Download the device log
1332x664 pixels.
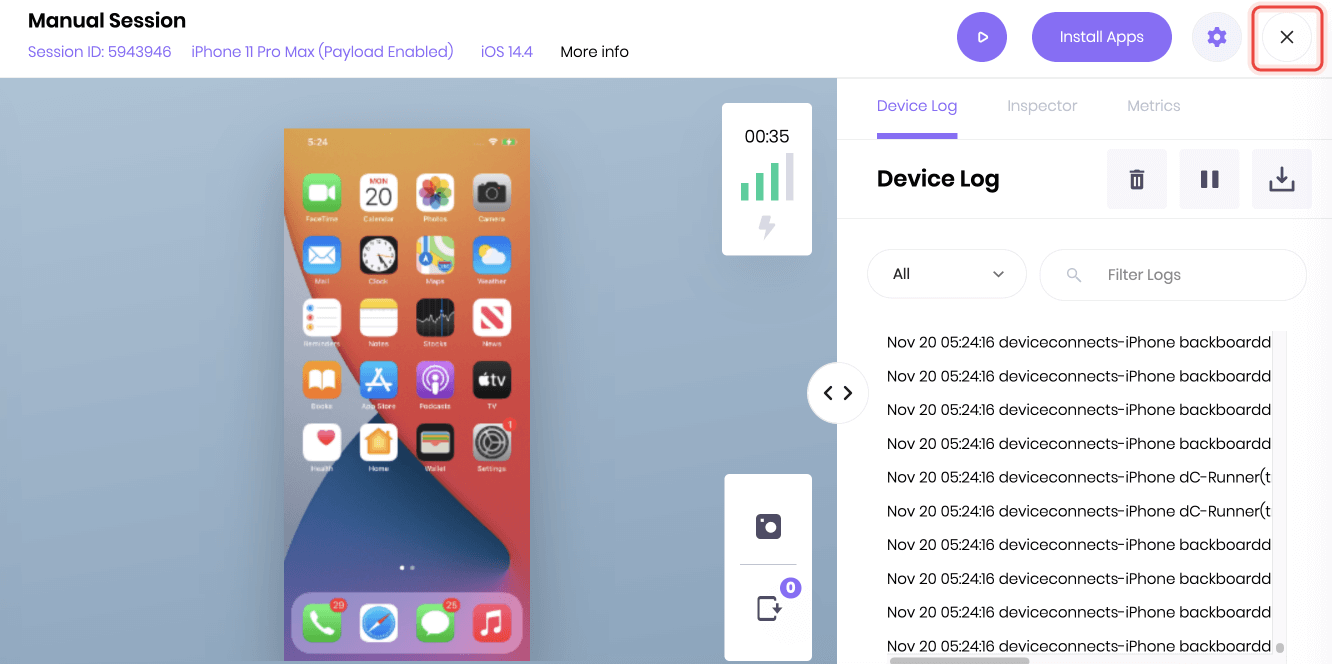point(1282,179)
